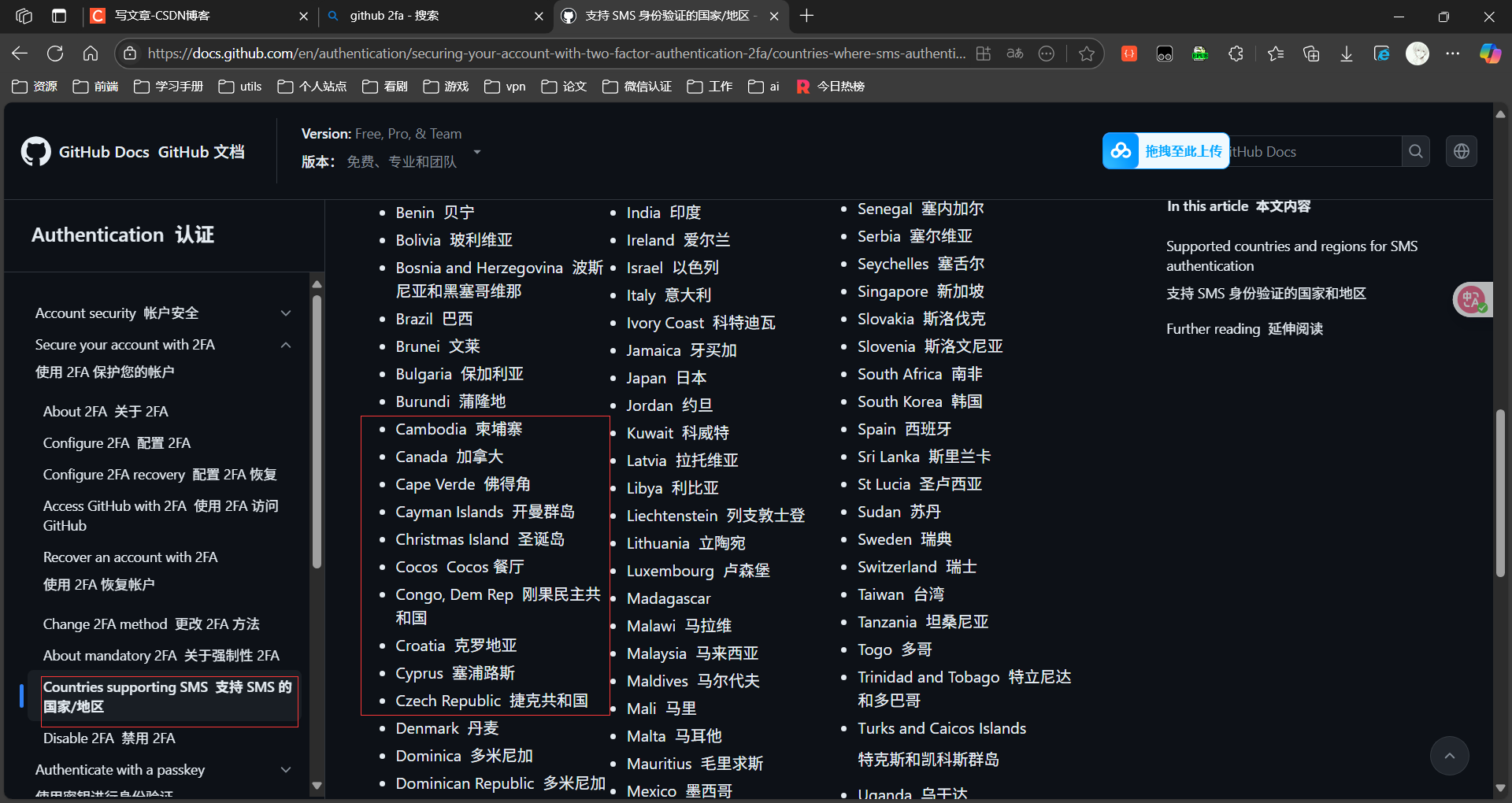The height and width of the screenshot is (803, 1512).
Task: Open the 前端 bookmarks folder
Action: coord(95,87)
